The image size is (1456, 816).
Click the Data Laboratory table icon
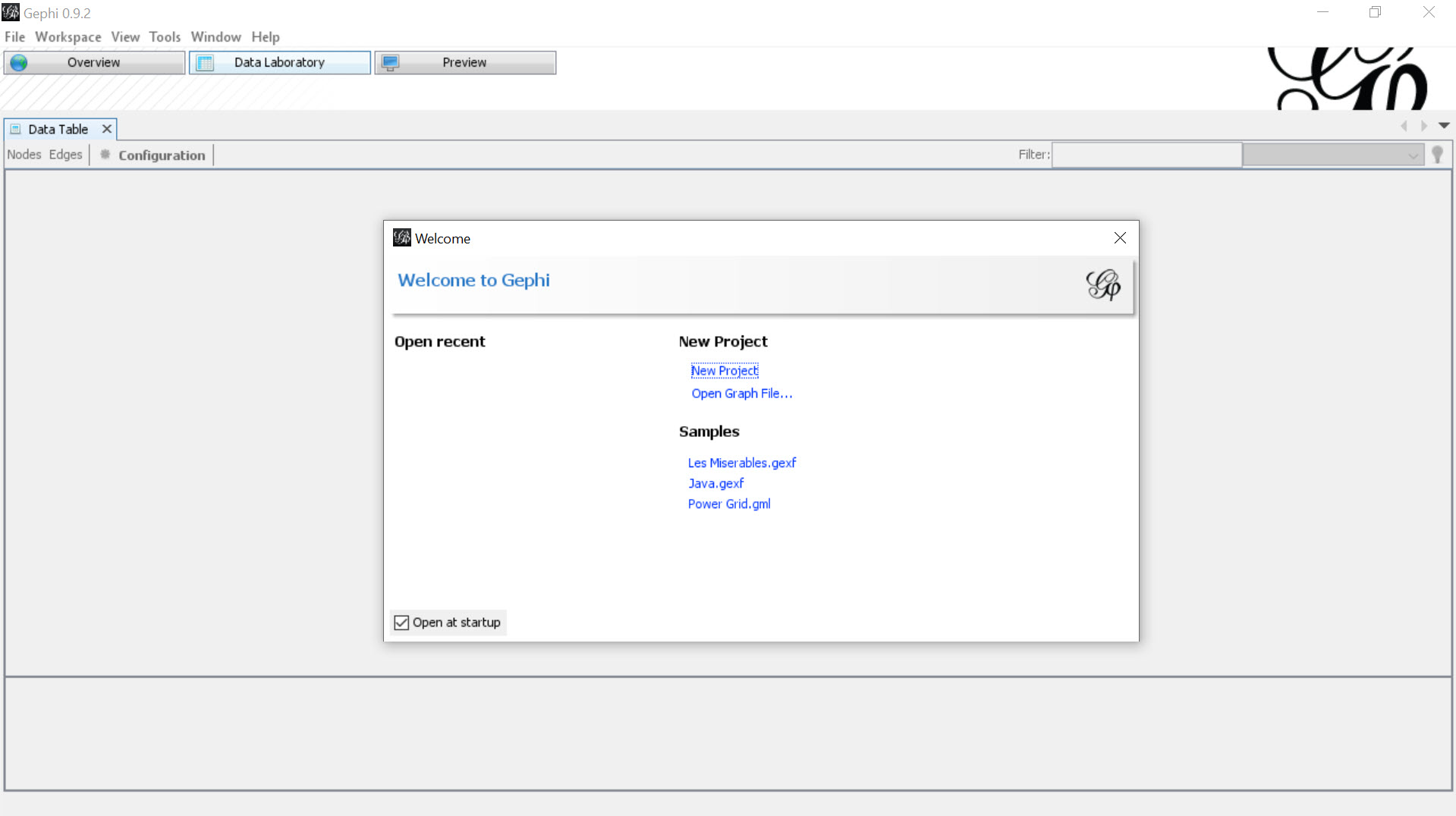point(205,63)
